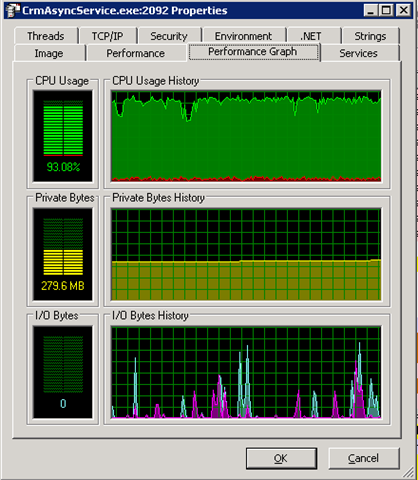Click the OK button
The height and width of the screenshot is (480, 418).
coord(281,458)
